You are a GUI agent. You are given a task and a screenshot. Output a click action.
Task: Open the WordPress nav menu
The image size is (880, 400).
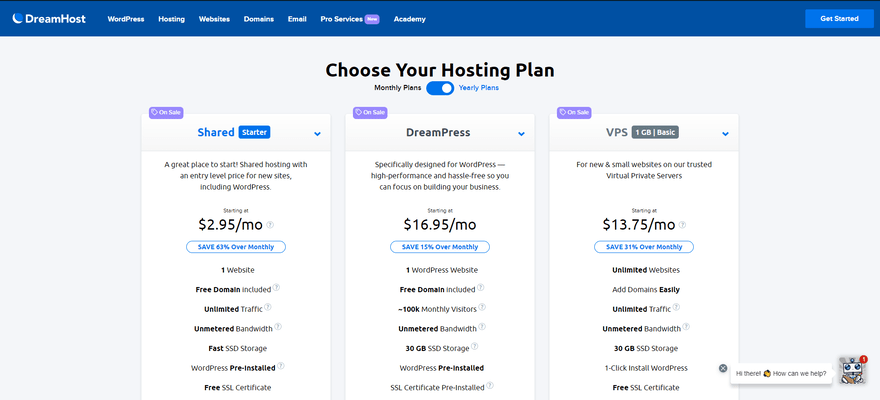coord(126,19)
